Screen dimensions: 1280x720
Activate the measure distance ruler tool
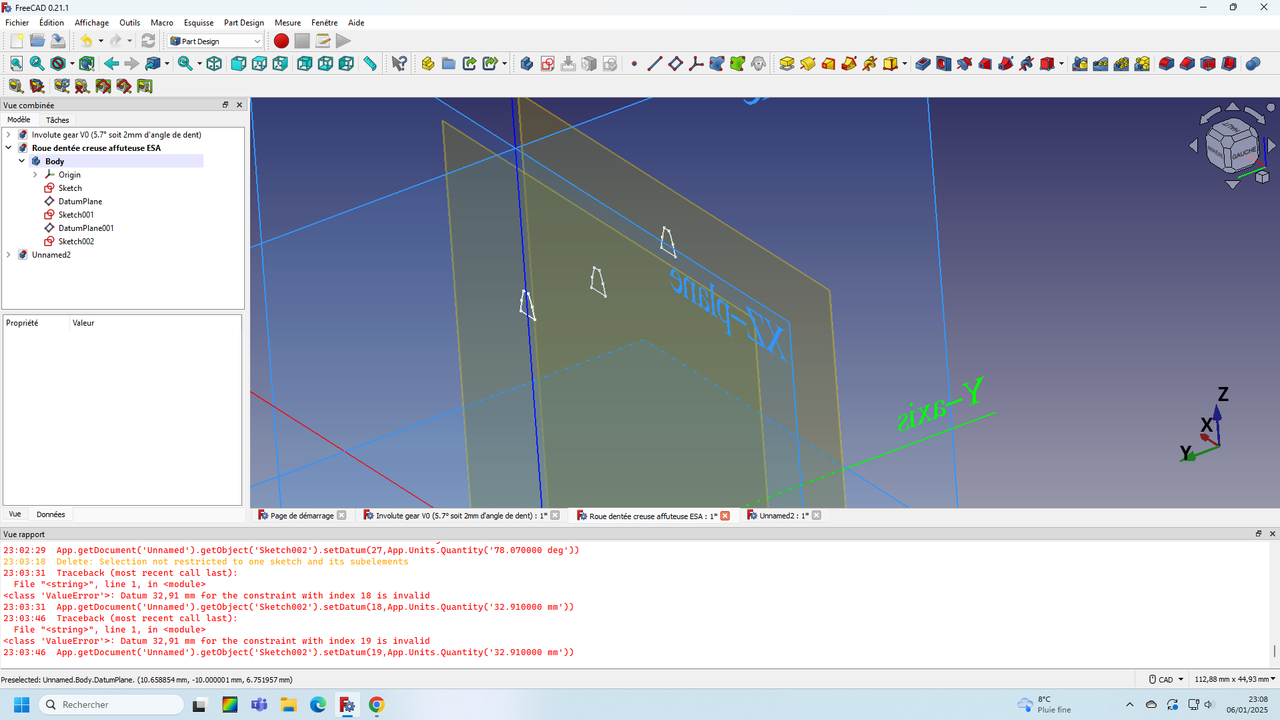point(370,63)
